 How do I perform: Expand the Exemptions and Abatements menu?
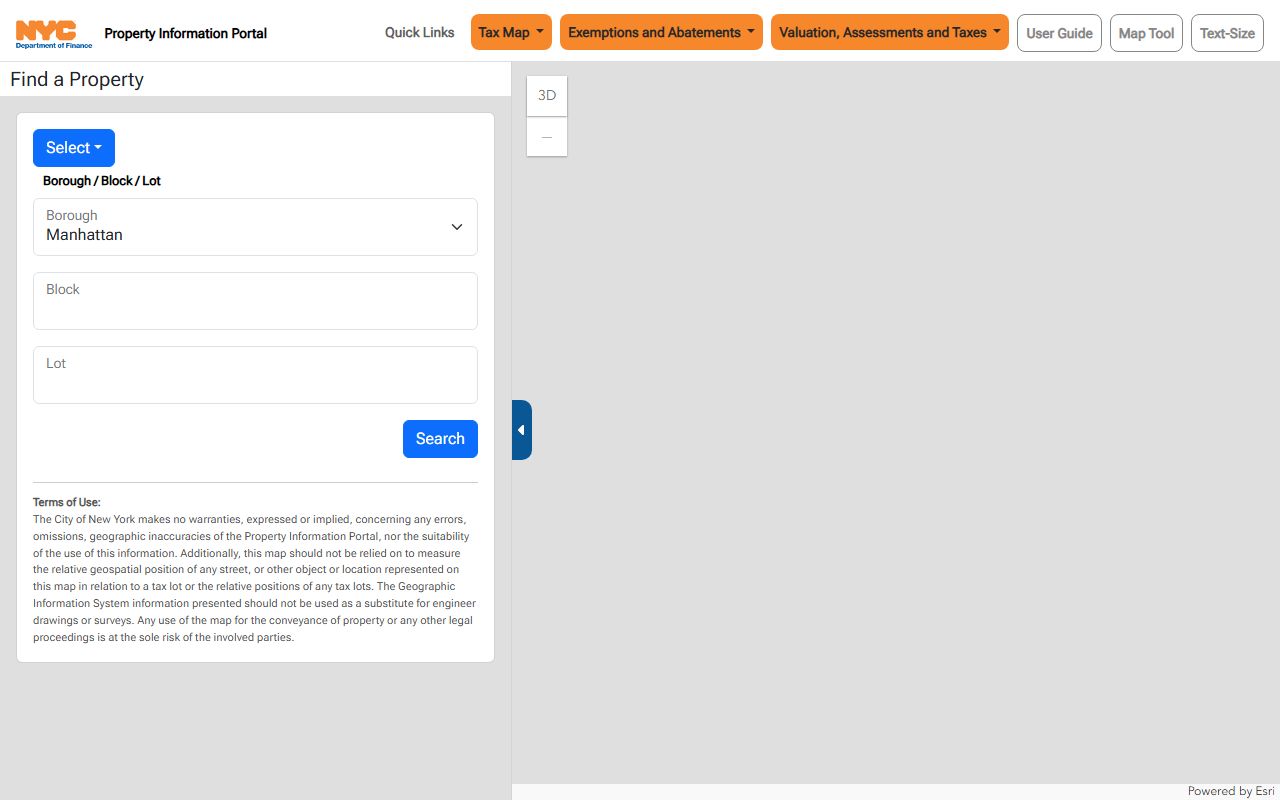pyautogui.click(x=661, y=32)
